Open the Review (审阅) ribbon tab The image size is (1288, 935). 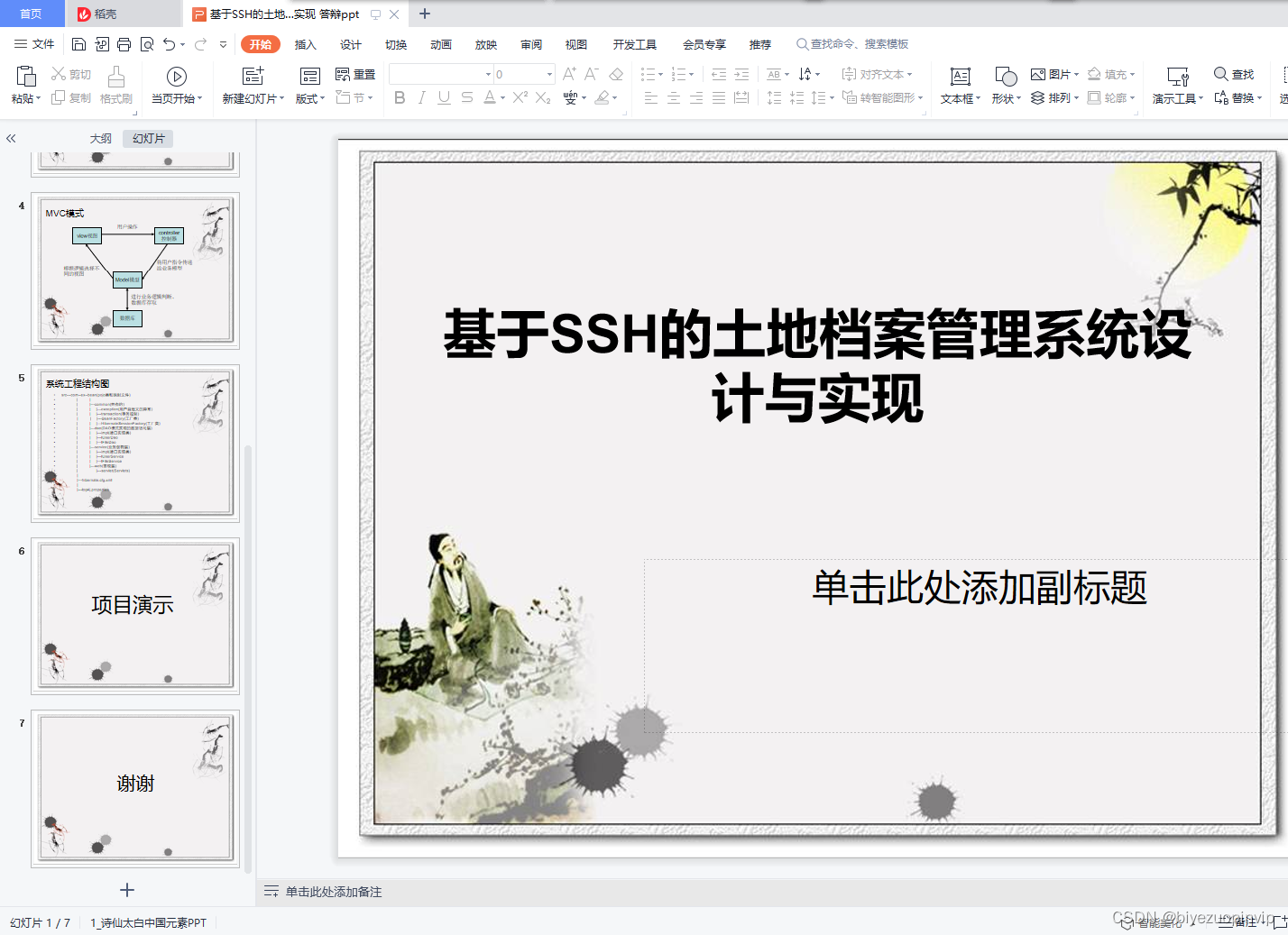click(x=531, y=44)
